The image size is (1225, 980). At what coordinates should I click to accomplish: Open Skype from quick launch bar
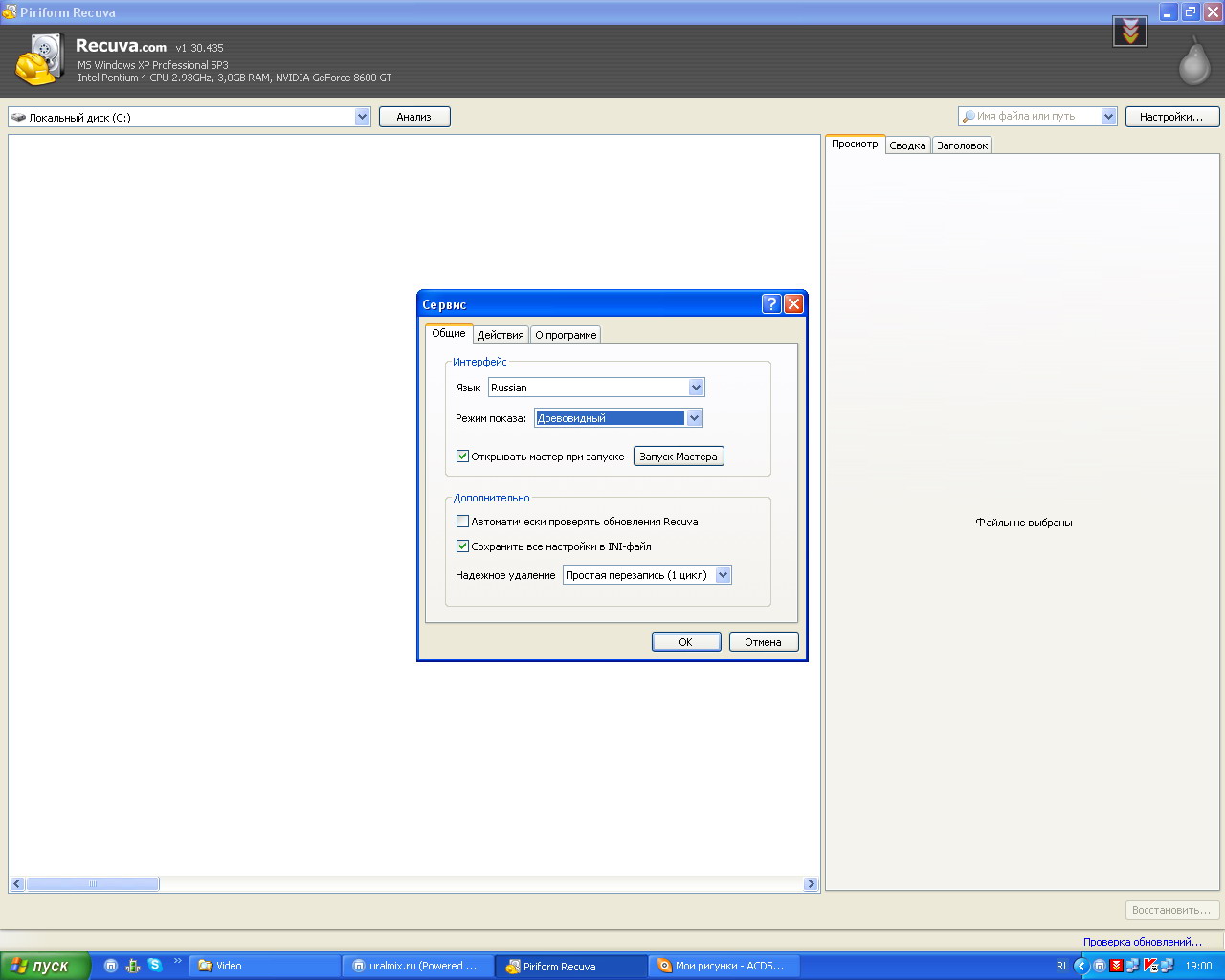click(155, 966)
